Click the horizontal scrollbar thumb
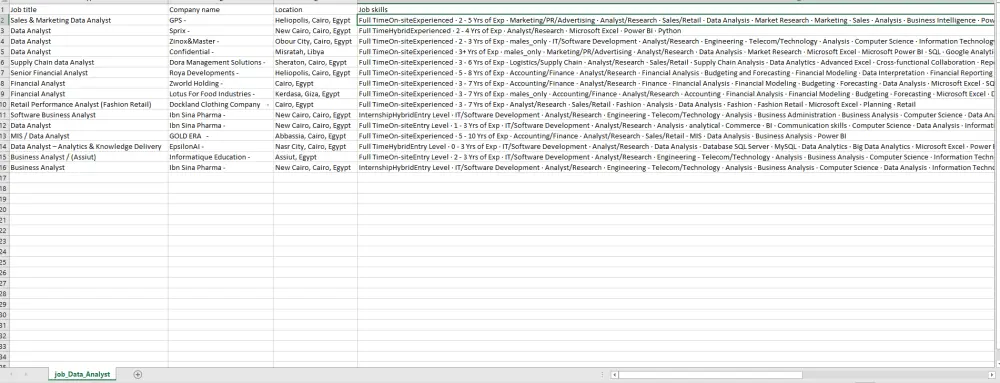The height and width of the screenshot is (383, 1000). pyautogui.click(x=710, y=375)
